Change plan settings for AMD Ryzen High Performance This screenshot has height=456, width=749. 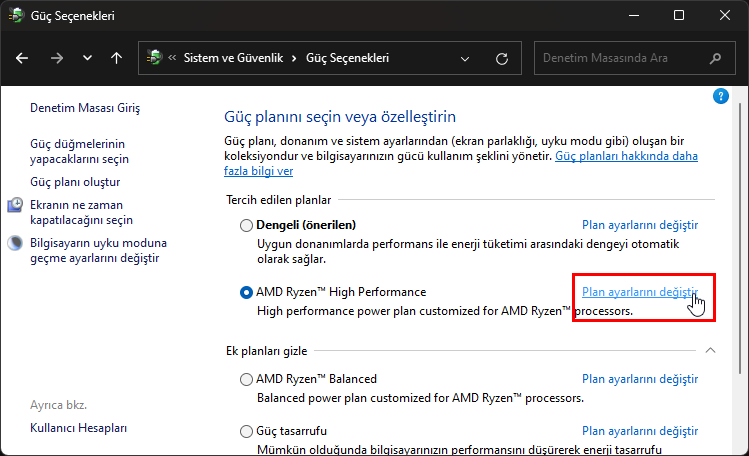(x=640, y=292)
